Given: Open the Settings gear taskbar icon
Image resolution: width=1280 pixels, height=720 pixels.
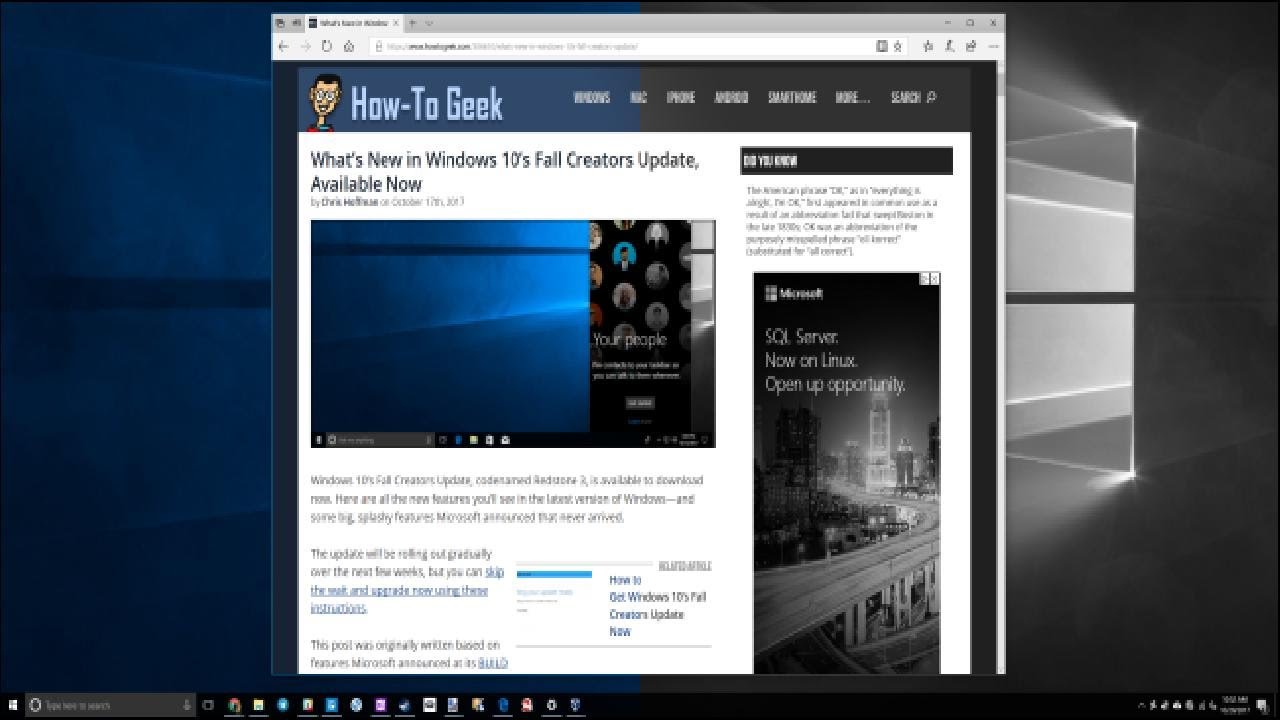Looking at the screenshot, I should (551, 705).
